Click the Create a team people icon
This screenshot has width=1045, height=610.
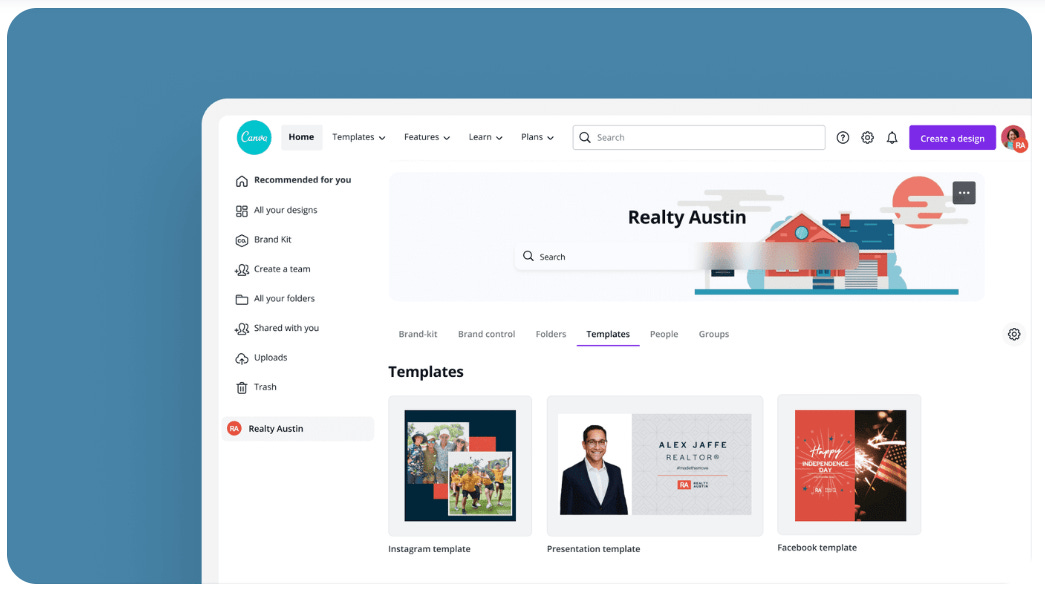pyautogui.click(x=241, y=269)
